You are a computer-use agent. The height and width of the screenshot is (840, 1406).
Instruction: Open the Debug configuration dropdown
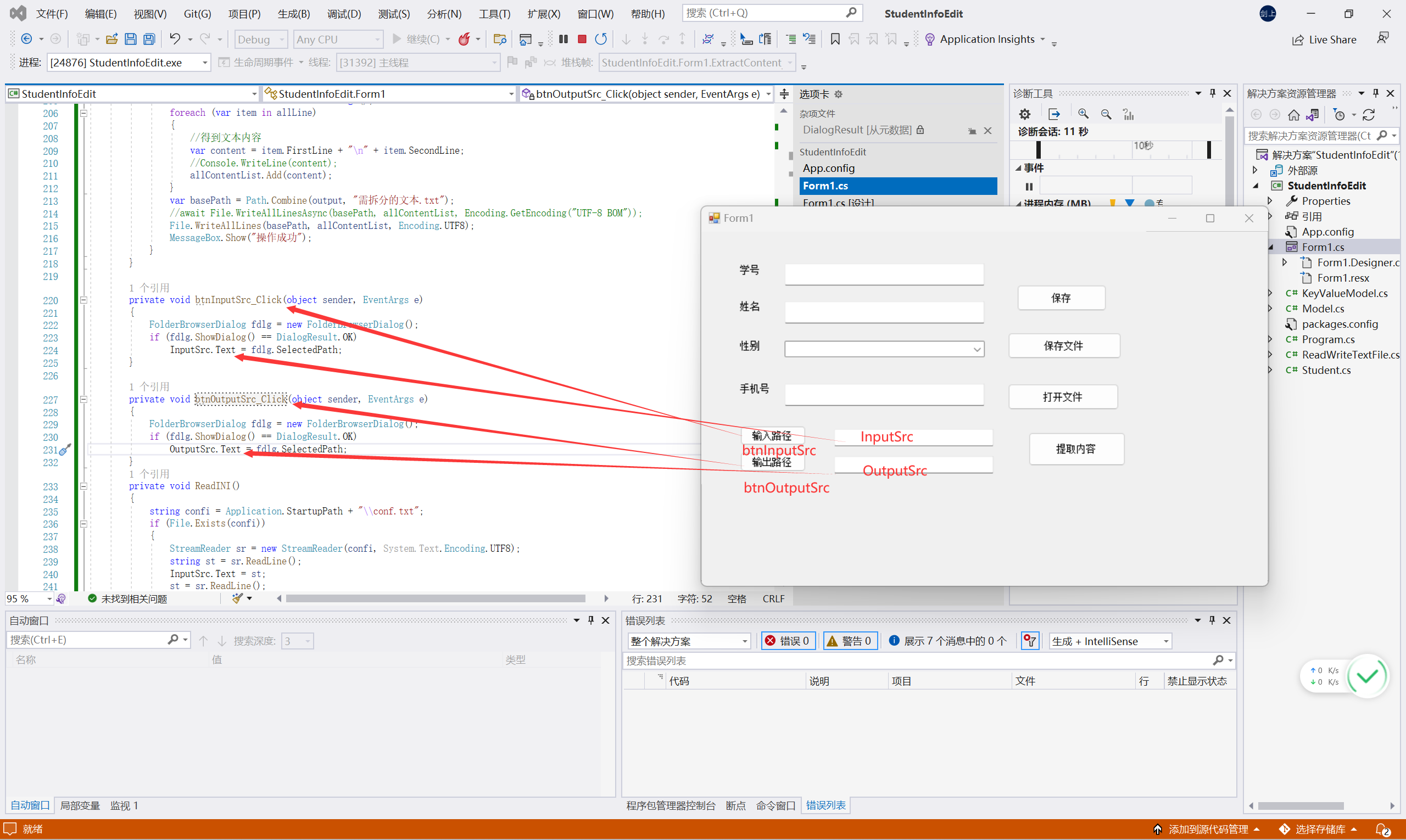(x=260, y=39)
